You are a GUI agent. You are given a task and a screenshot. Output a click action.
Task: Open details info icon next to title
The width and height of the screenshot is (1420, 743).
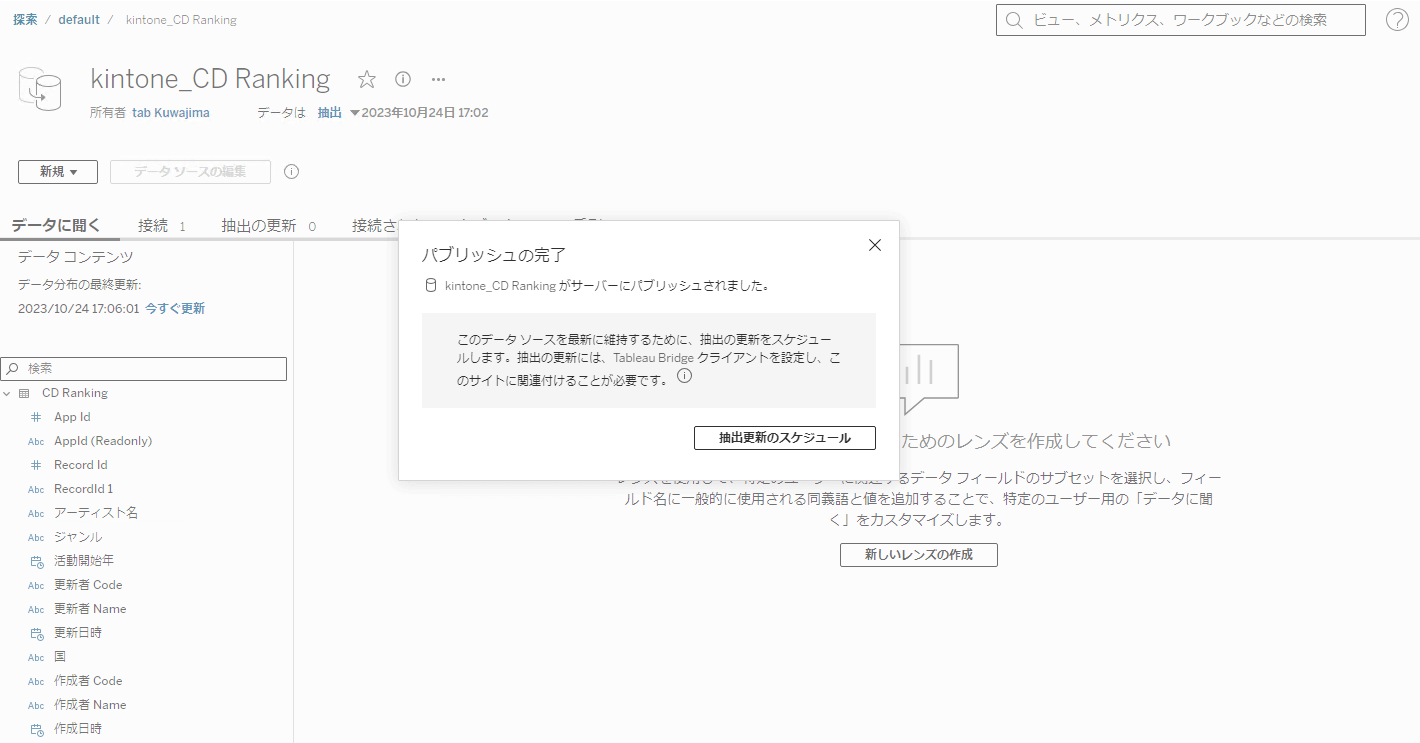(x=403, y=79)
